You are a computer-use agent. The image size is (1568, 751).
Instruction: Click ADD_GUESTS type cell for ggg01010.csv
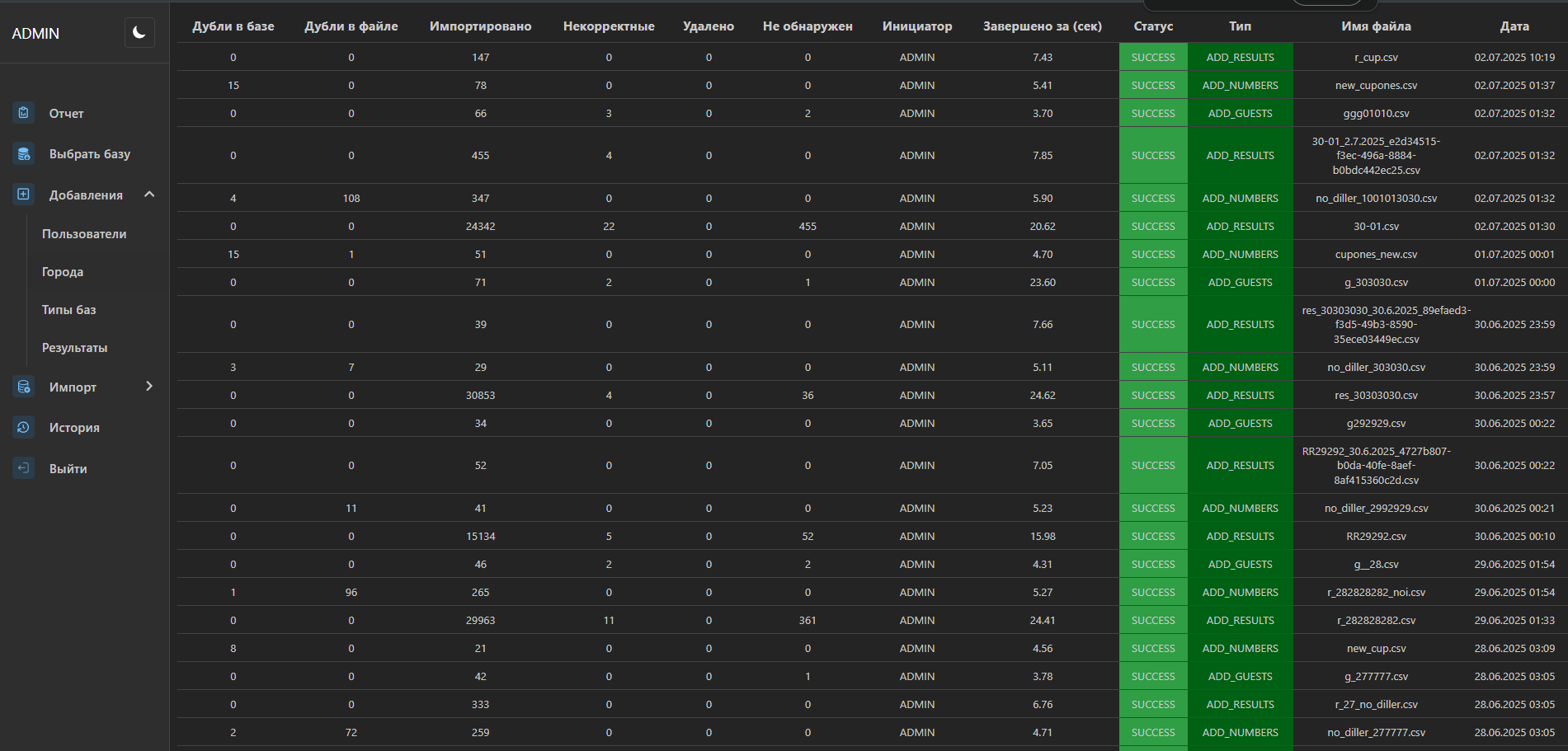[x=1240, y=114]
